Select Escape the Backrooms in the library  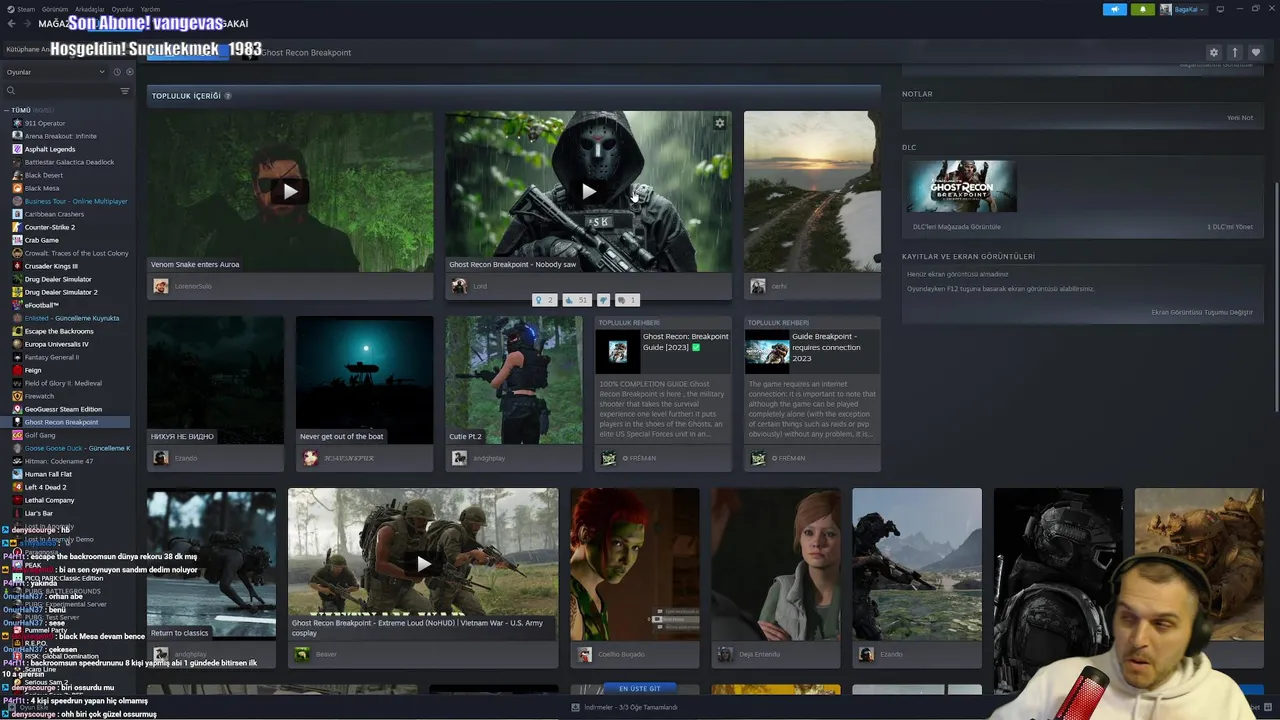click(x=59, y=331)
